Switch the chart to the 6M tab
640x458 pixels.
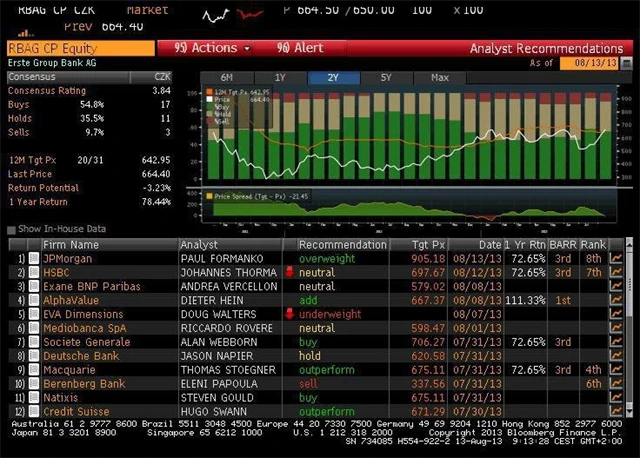coord(227,78)
